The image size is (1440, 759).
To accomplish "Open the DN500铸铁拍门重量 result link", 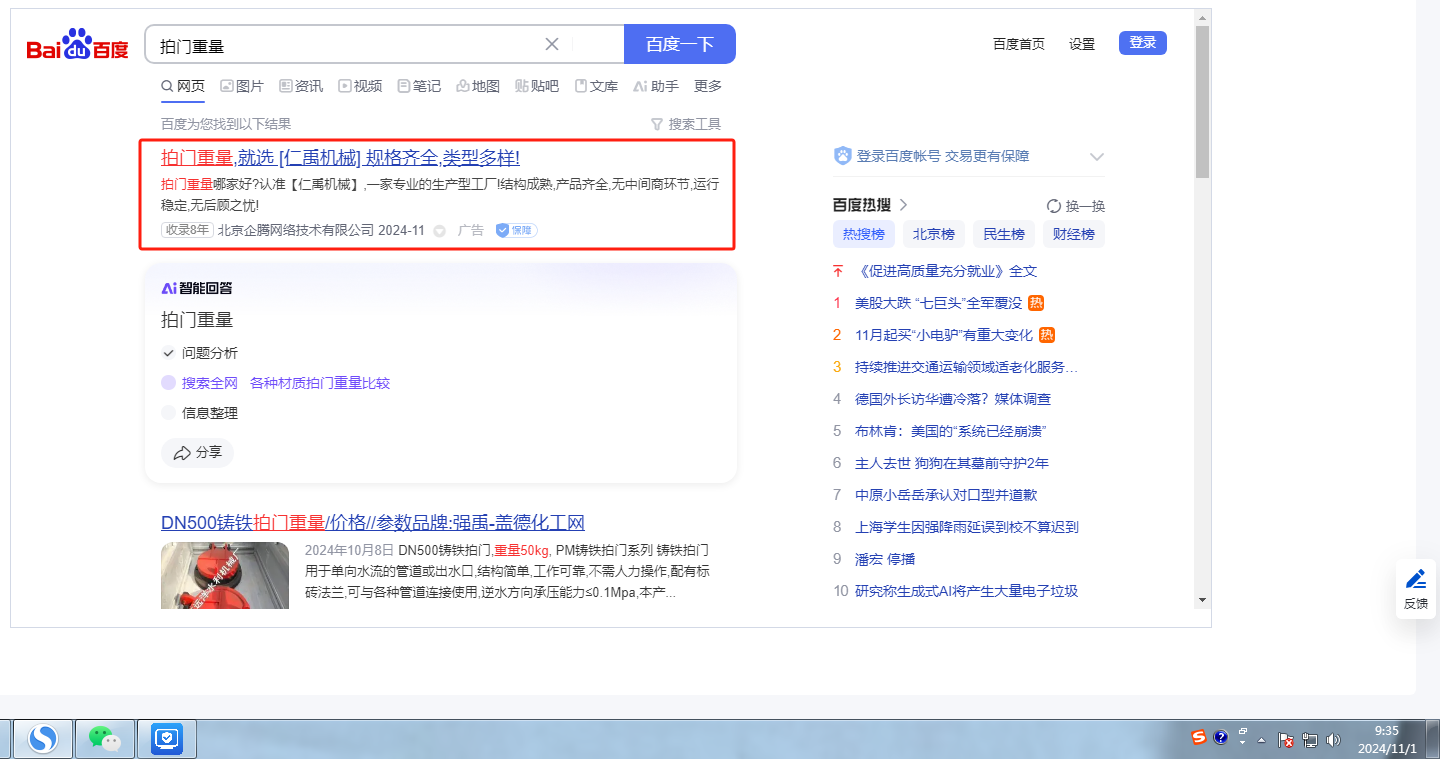I will [x=372, y=523].
